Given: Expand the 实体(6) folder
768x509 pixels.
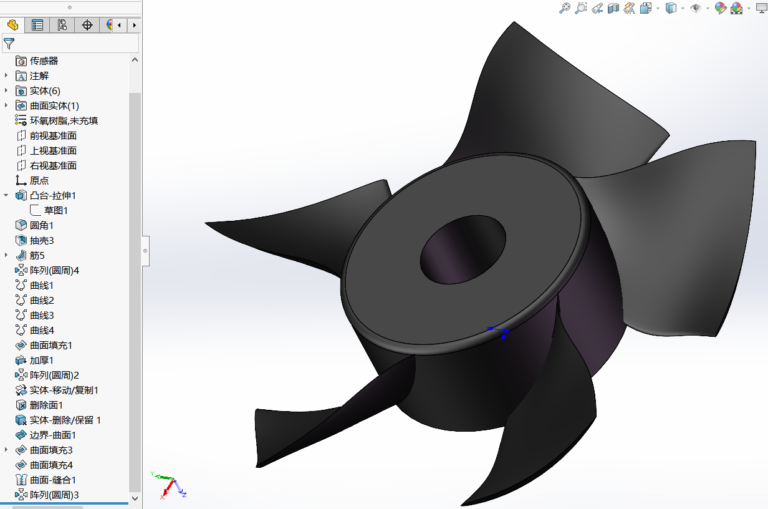Looking at the screenshot, I should click(6, 91).
